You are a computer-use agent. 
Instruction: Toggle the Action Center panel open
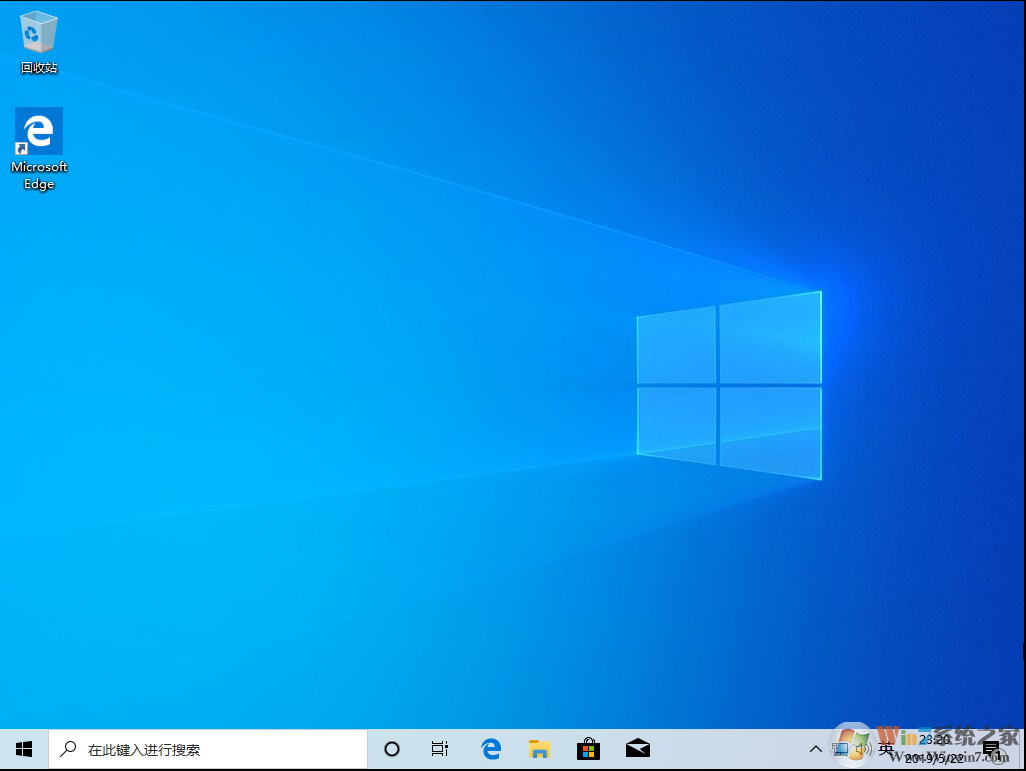[991, 748]
